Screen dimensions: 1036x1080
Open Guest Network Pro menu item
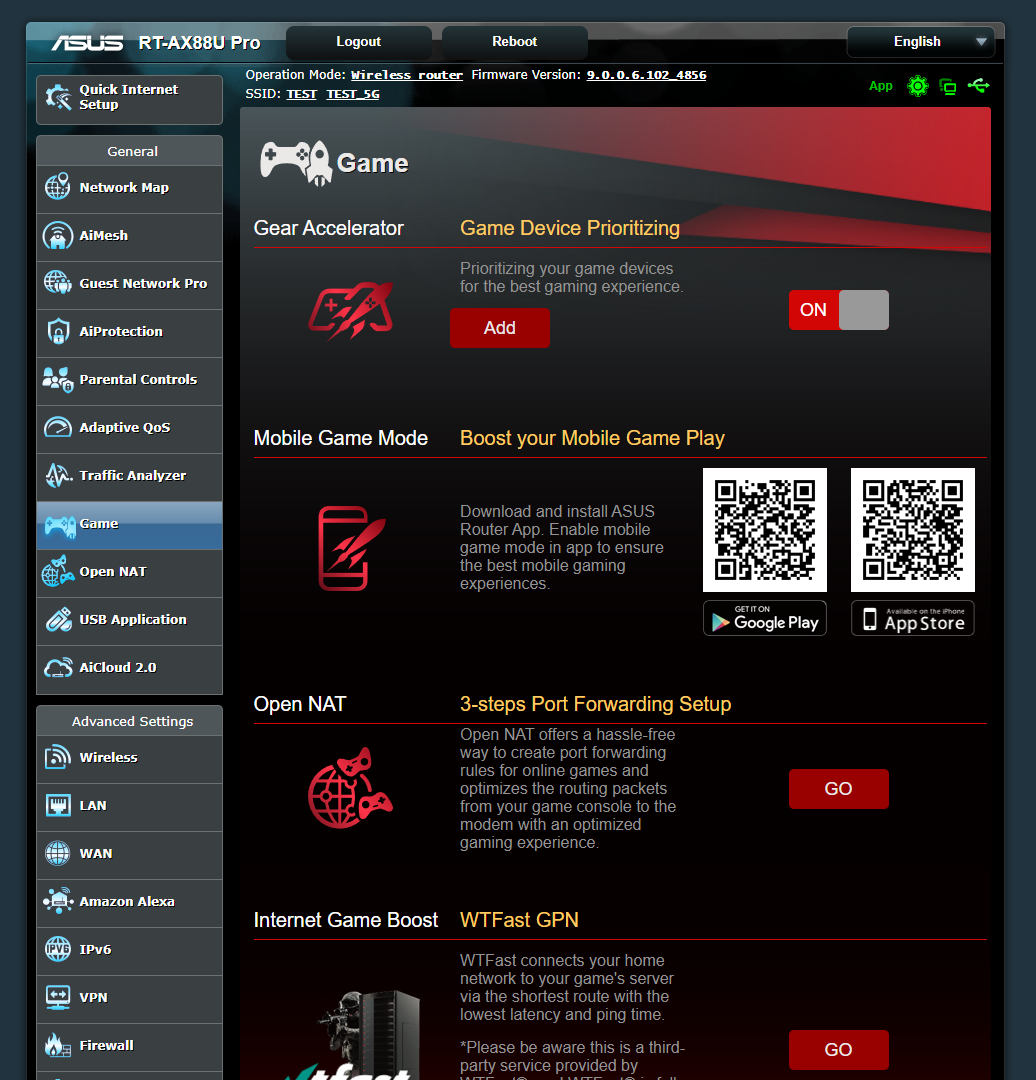click(x=130, y=284)
